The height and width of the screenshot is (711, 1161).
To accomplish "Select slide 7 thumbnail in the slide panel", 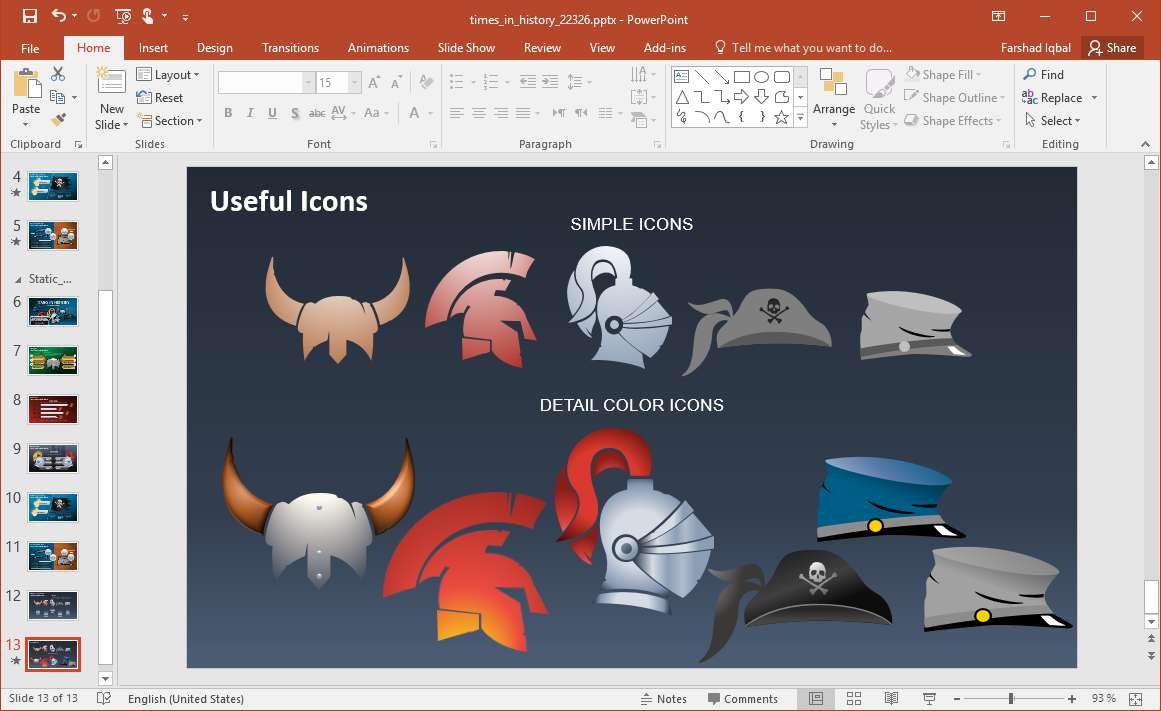I will [x=52, y=360].
